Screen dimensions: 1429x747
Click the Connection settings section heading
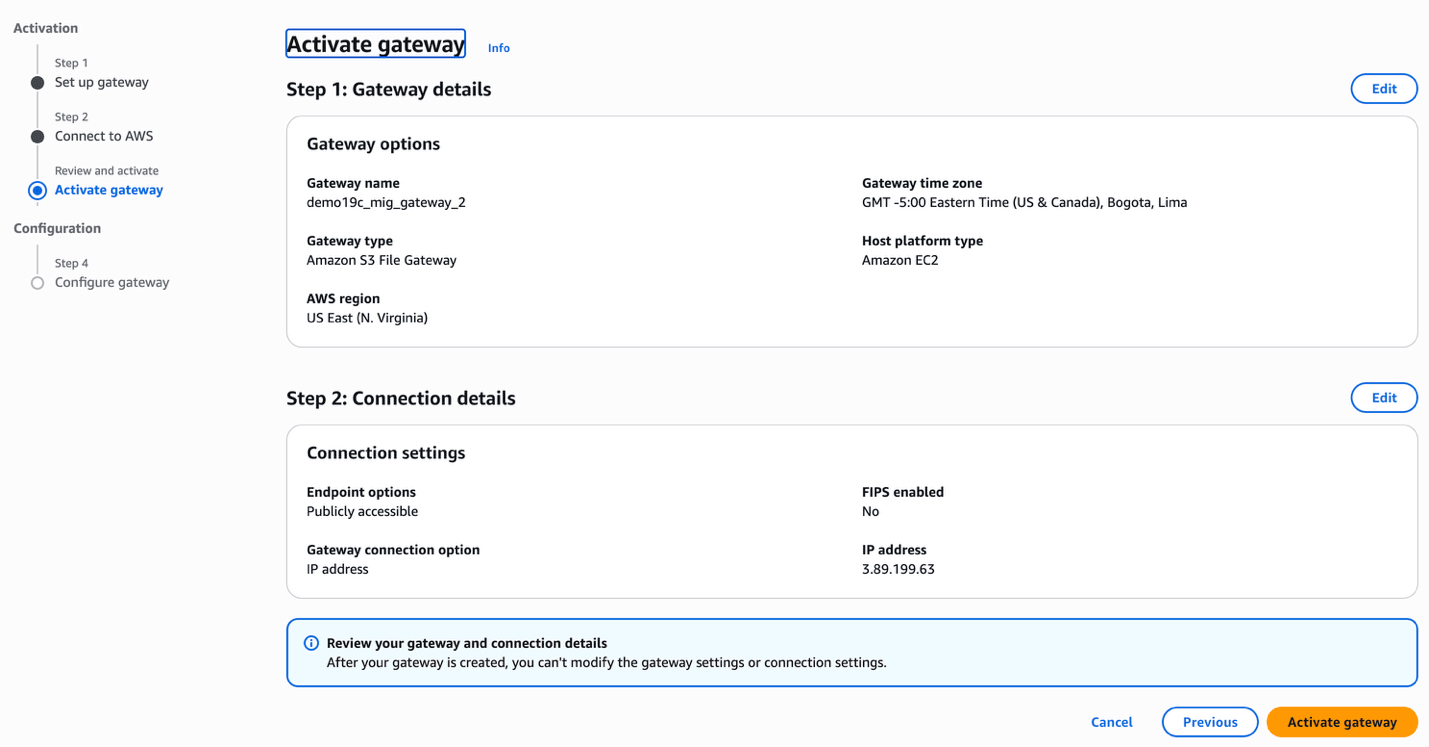[x=386, y=453]
